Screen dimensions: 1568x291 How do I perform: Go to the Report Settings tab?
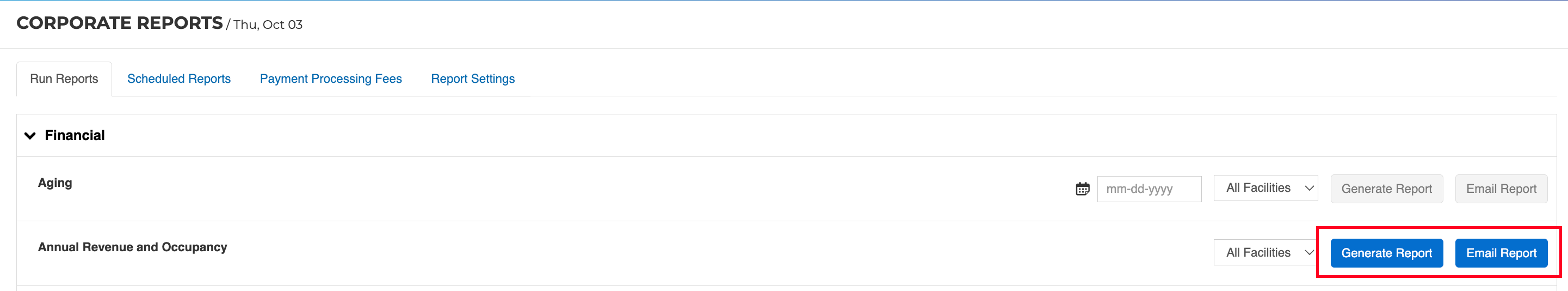473,78
